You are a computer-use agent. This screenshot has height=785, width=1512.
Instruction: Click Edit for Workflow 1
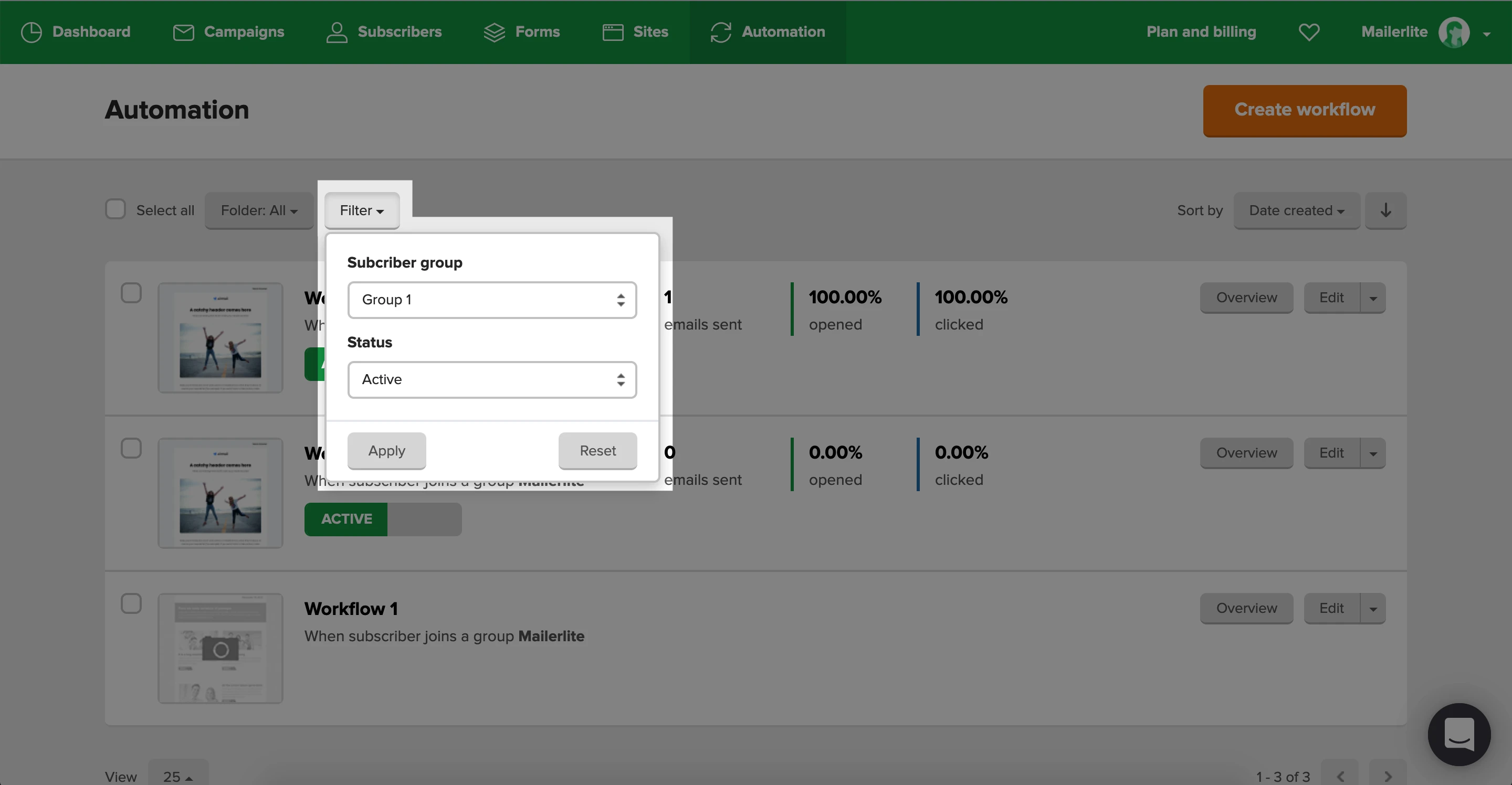click(1331, 609)
